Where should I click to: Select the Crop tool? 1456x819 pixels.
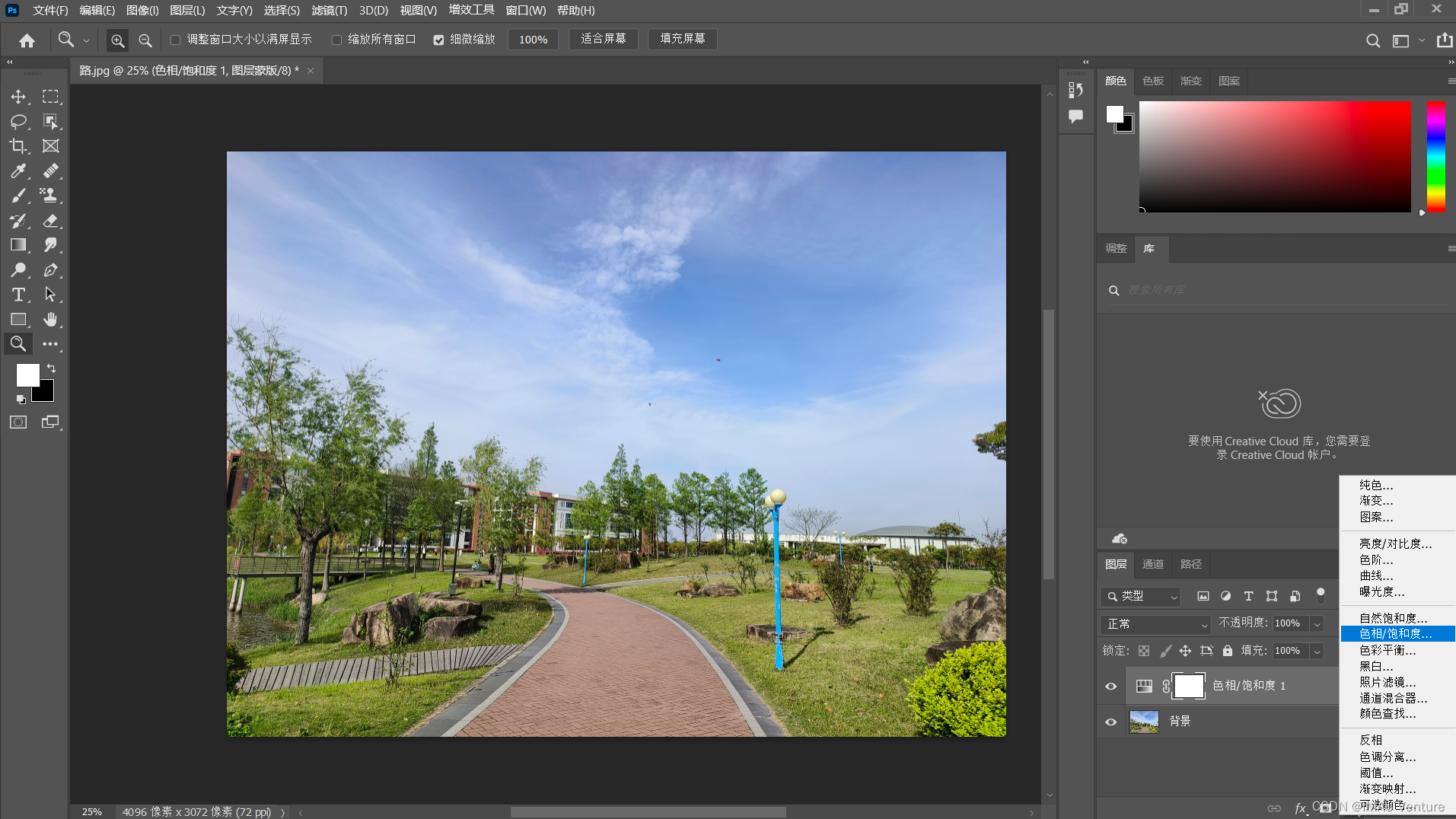click(x=18, y=145)
